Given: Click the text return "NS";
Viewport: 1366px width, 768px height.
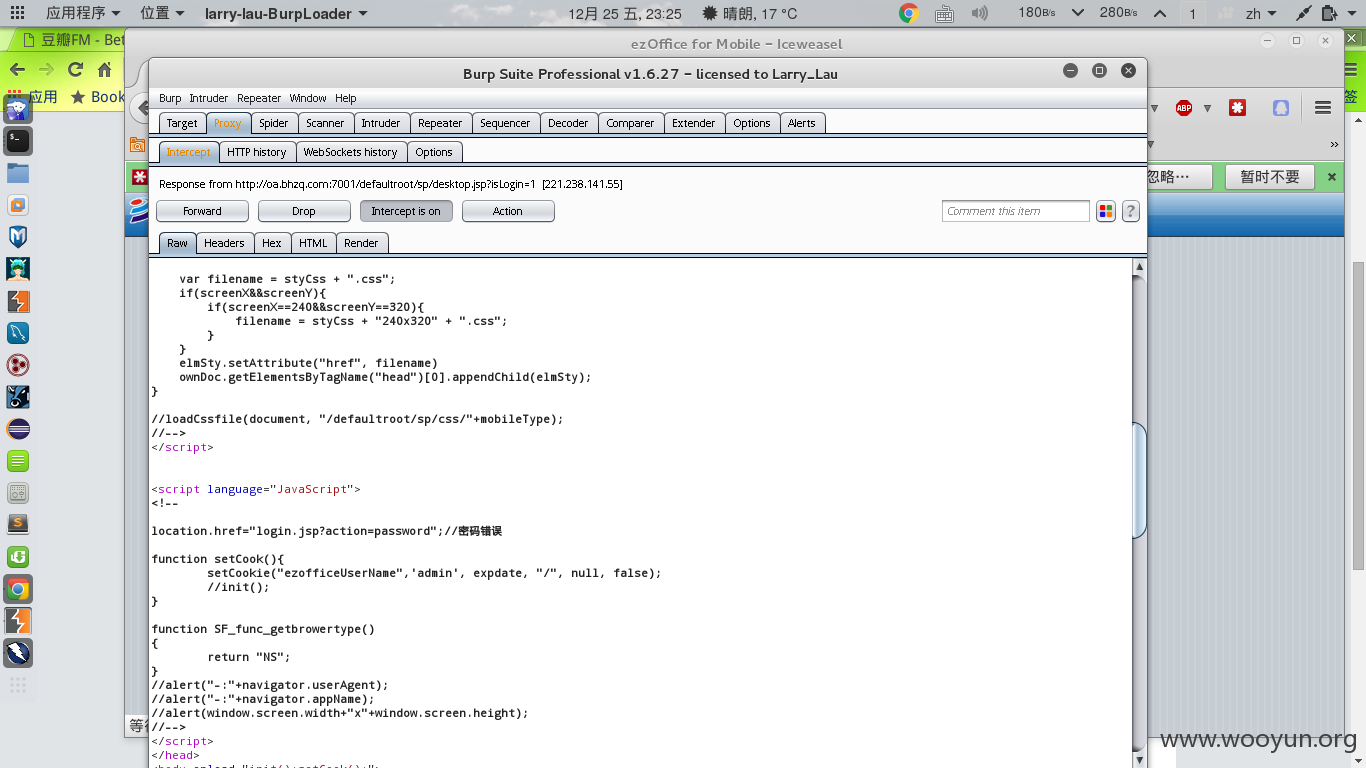Looking at the screenshot, I should pos(249,657).
